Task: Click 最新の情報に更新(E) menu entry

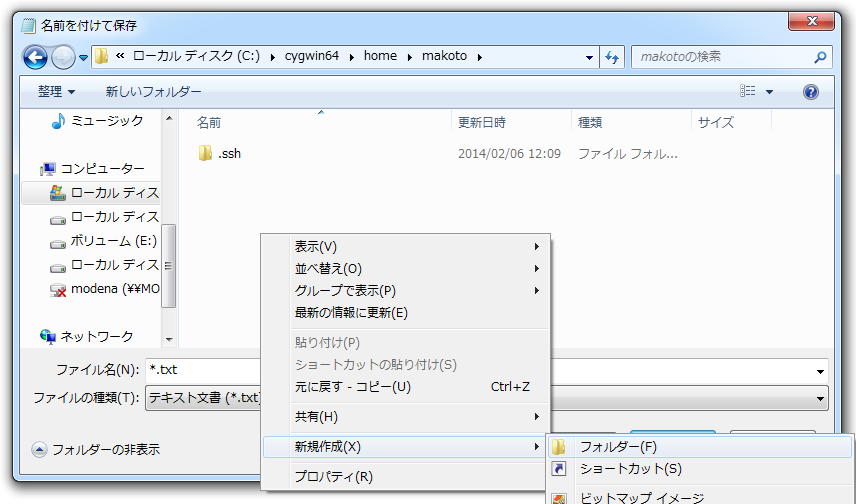Action: (x=351, y=313)
